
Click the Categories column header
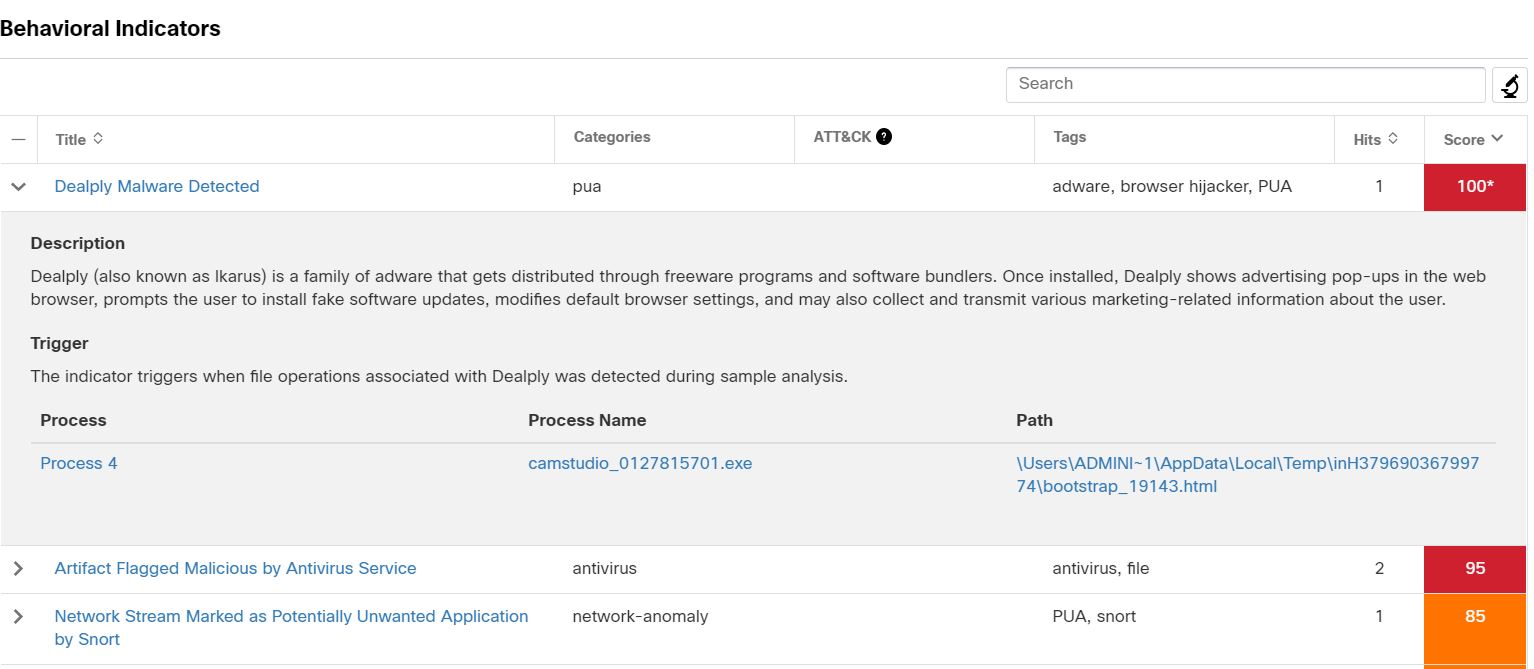[x=612, y=137]
